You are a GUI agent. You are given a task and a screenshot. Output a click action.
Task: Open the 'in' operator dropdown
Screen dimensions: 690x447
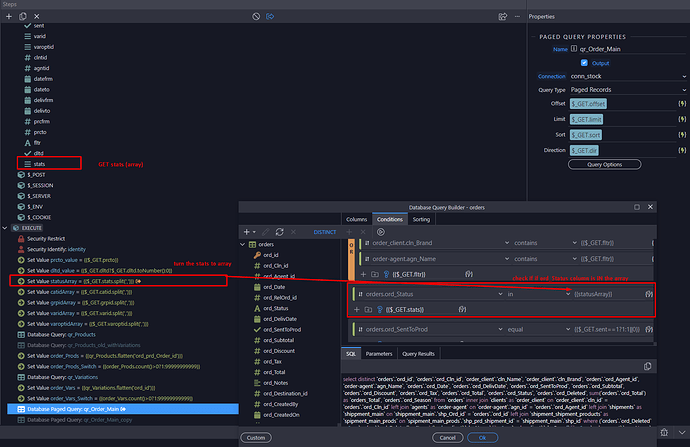tap(539, 294)
